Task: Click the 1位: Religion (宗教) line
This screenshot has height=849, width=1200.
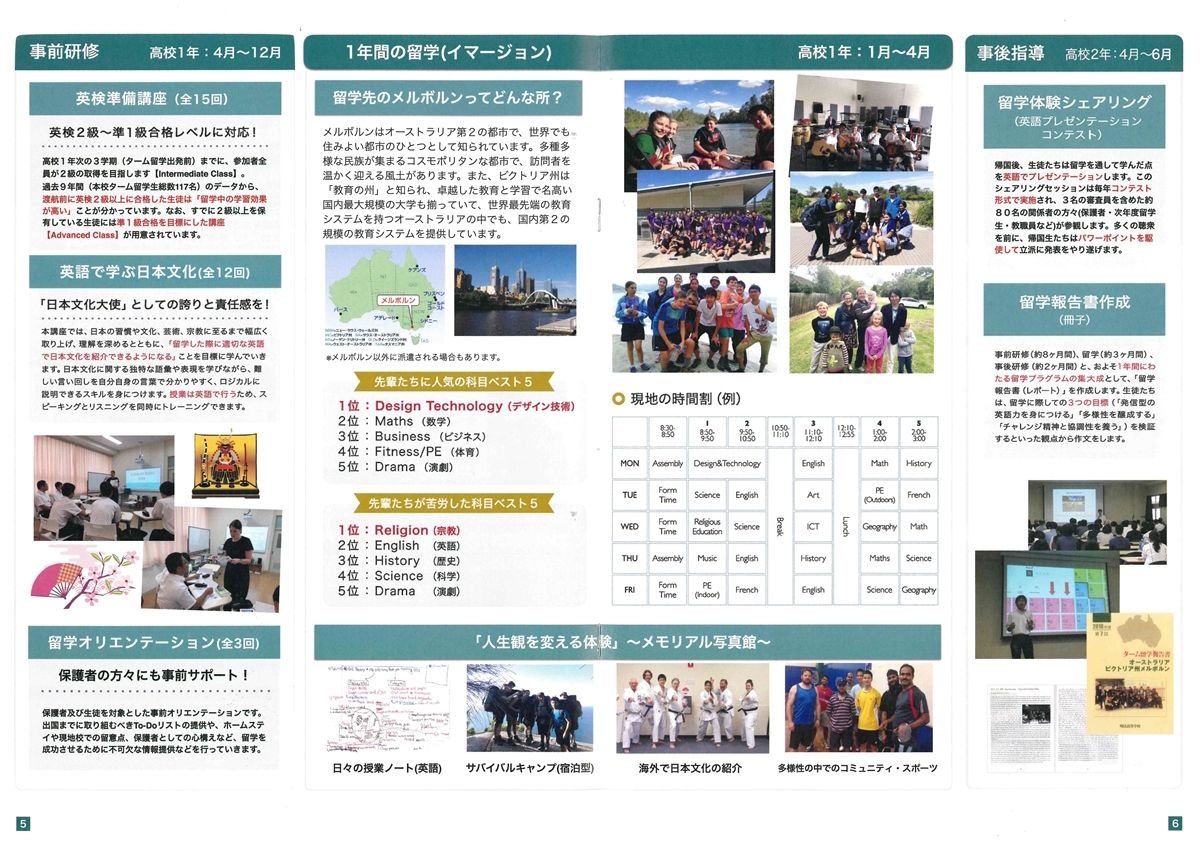Action: coord(398,530)
